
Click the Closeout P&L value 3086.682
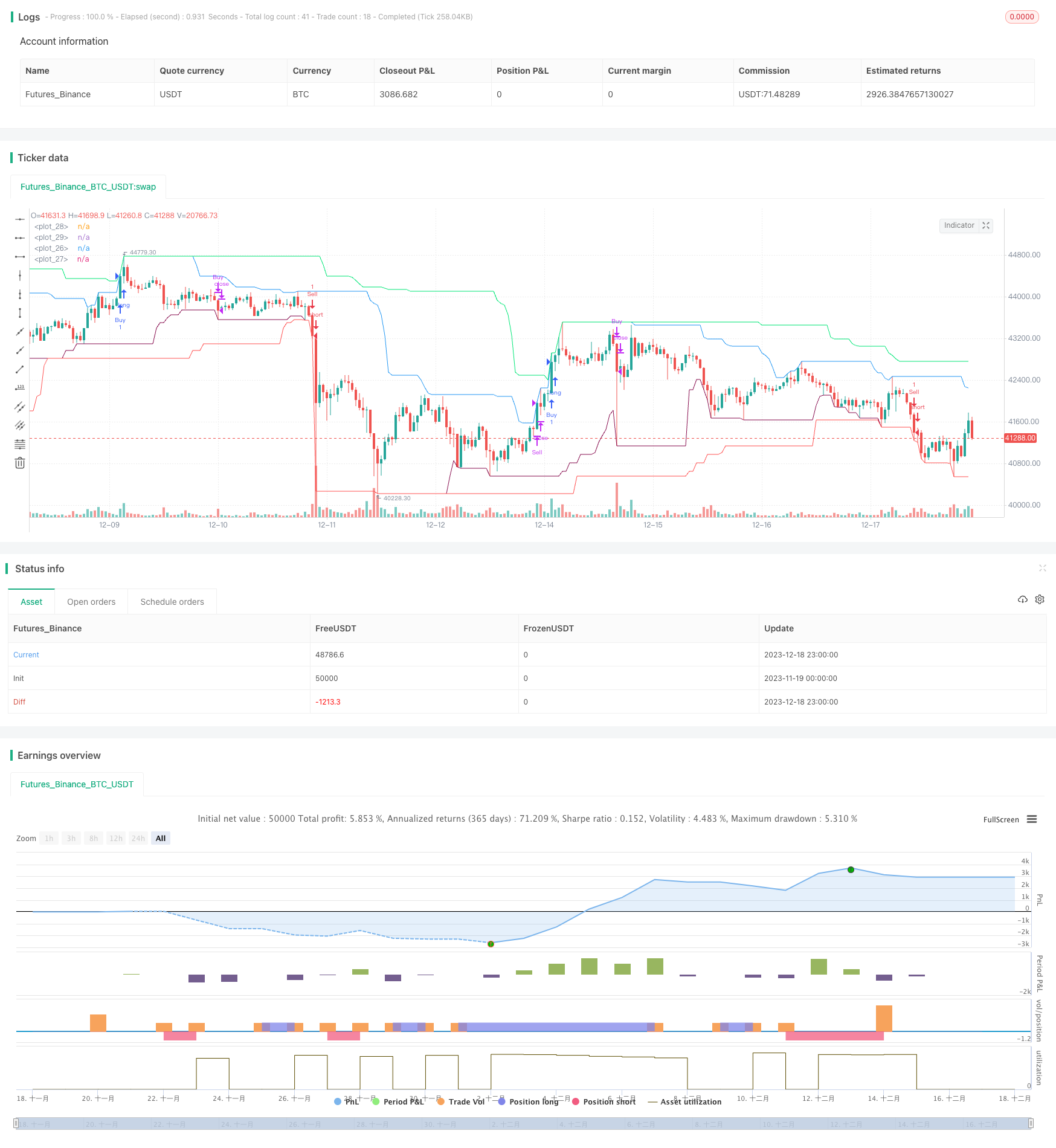click(399, 94)
